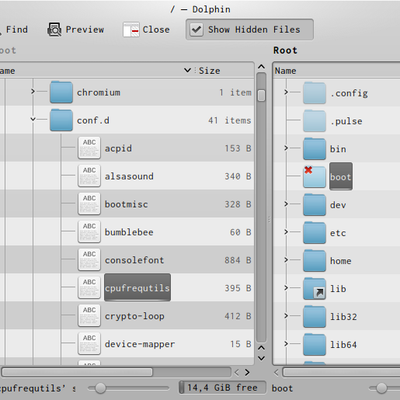
Task: Click the sort order arrow in left header
Action: click(187, 70)
